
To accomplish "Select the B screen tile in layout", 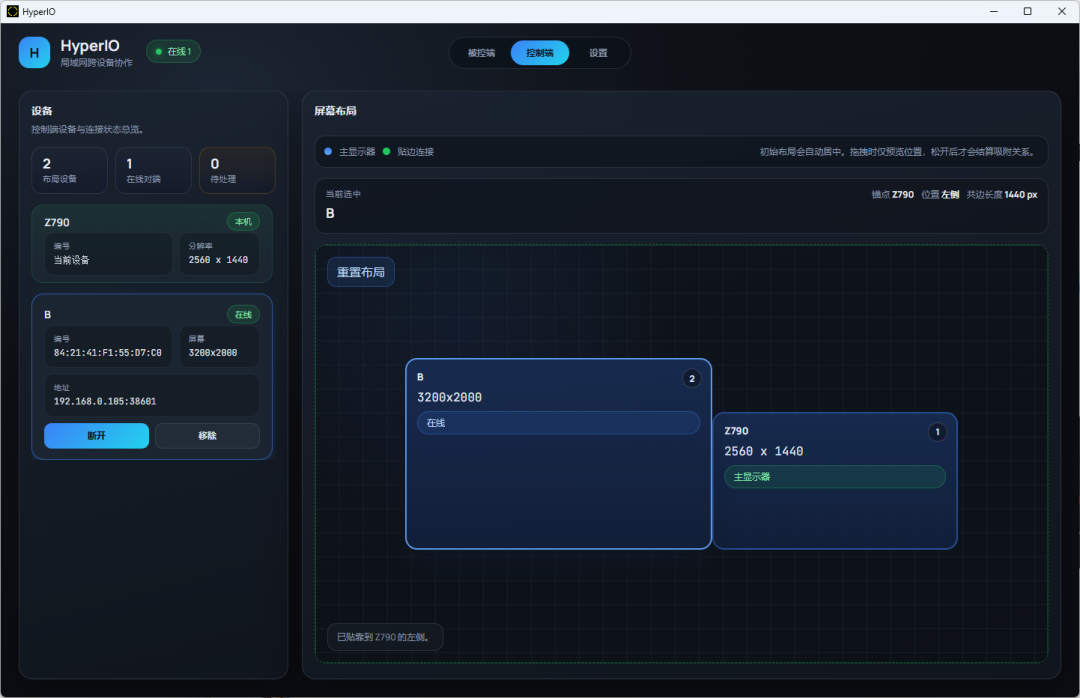I will [558, 490].
